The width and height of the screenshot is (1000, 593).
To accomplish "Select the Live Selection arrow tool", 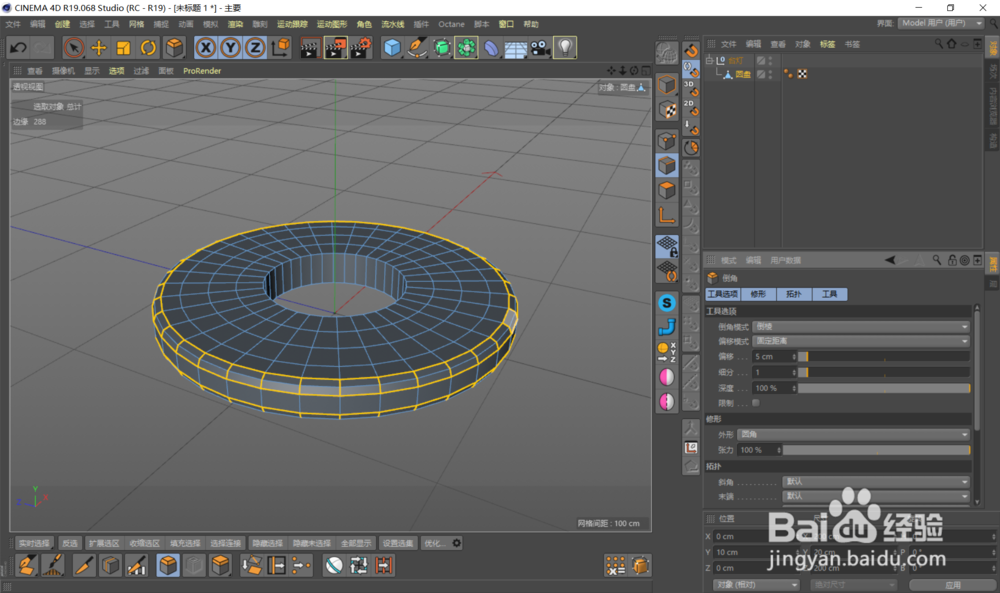I will coord(74,48).
